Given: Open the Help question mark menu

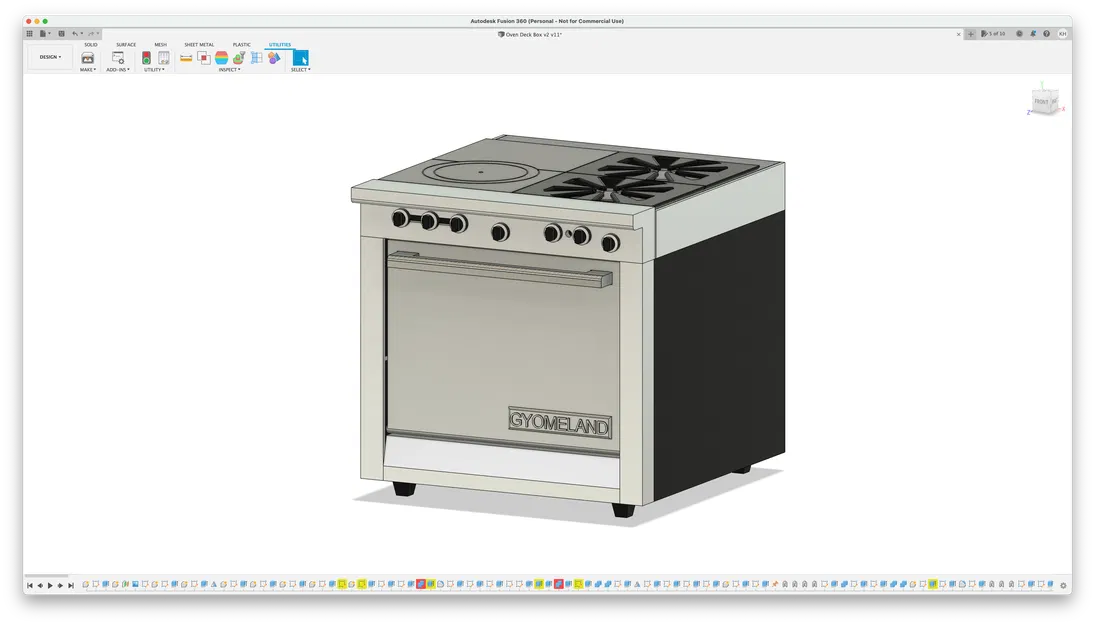Looking at the screenshot, I should (x=1046, y=34).
